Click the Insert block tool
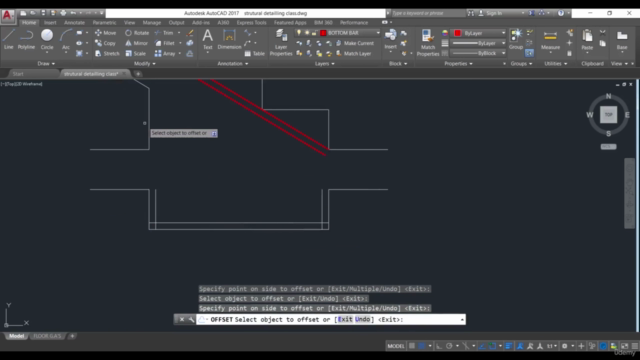 (391, 40)
